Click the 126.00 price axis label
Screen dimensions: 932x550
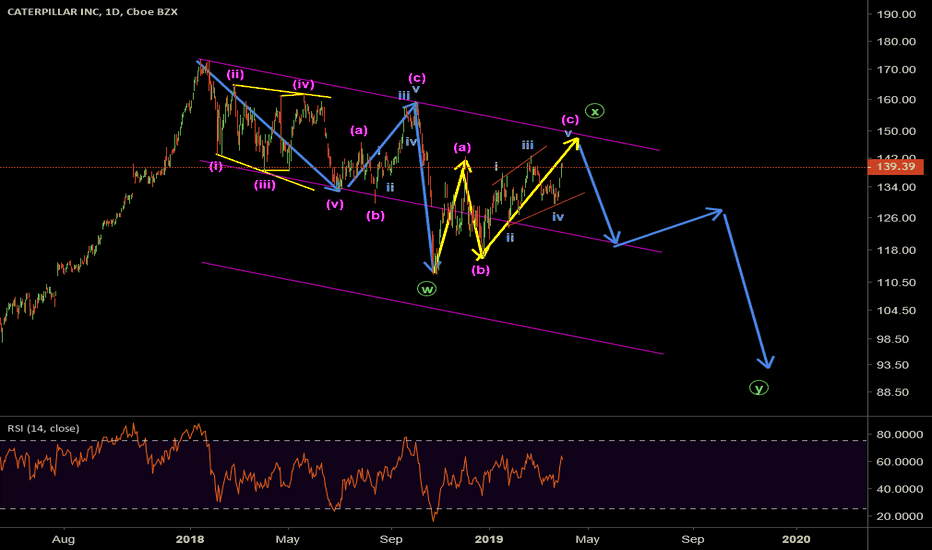(896, 218)
